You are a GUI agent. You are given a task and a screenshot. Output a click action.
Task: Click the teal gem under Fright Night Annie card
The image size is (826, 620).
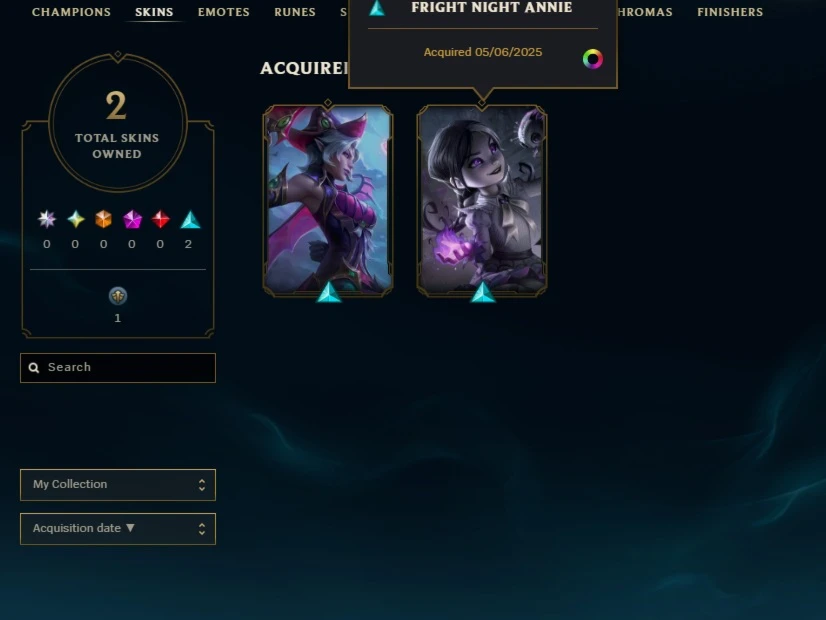point(483,293)
